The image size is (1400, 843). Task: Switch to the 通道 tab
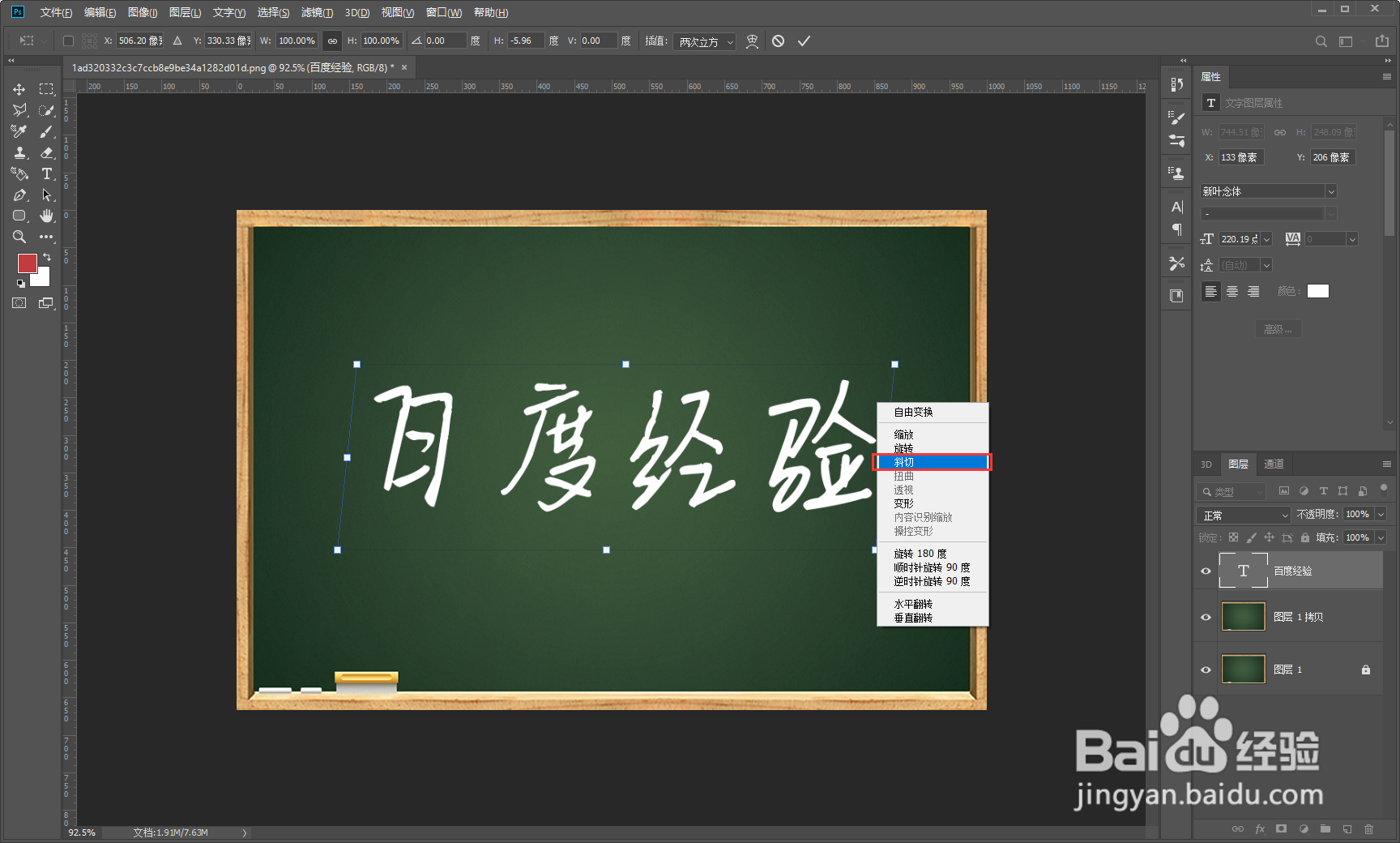coord(1274,464)
